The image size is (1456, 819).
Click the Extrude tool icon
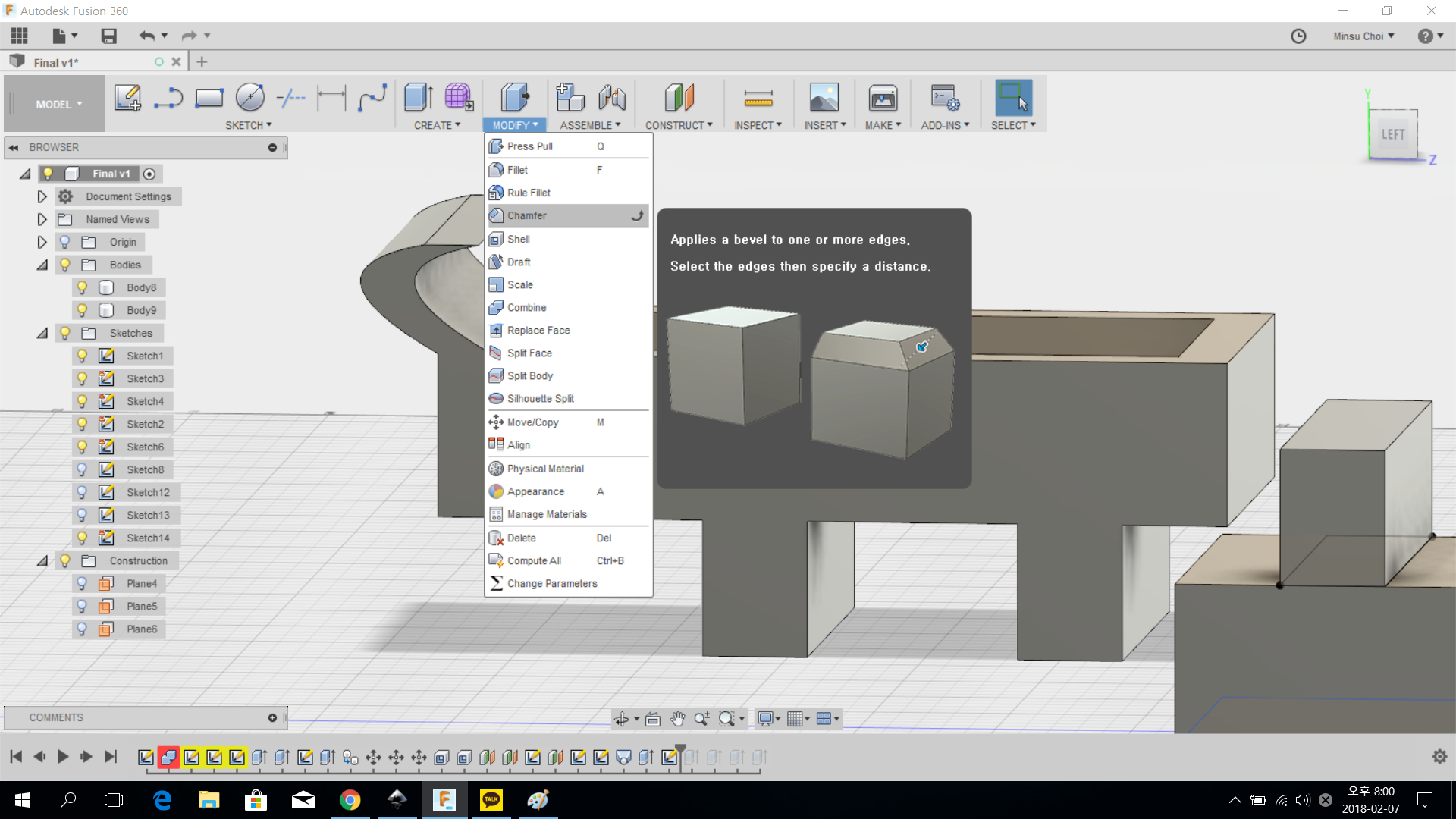[x=419, y=98]
